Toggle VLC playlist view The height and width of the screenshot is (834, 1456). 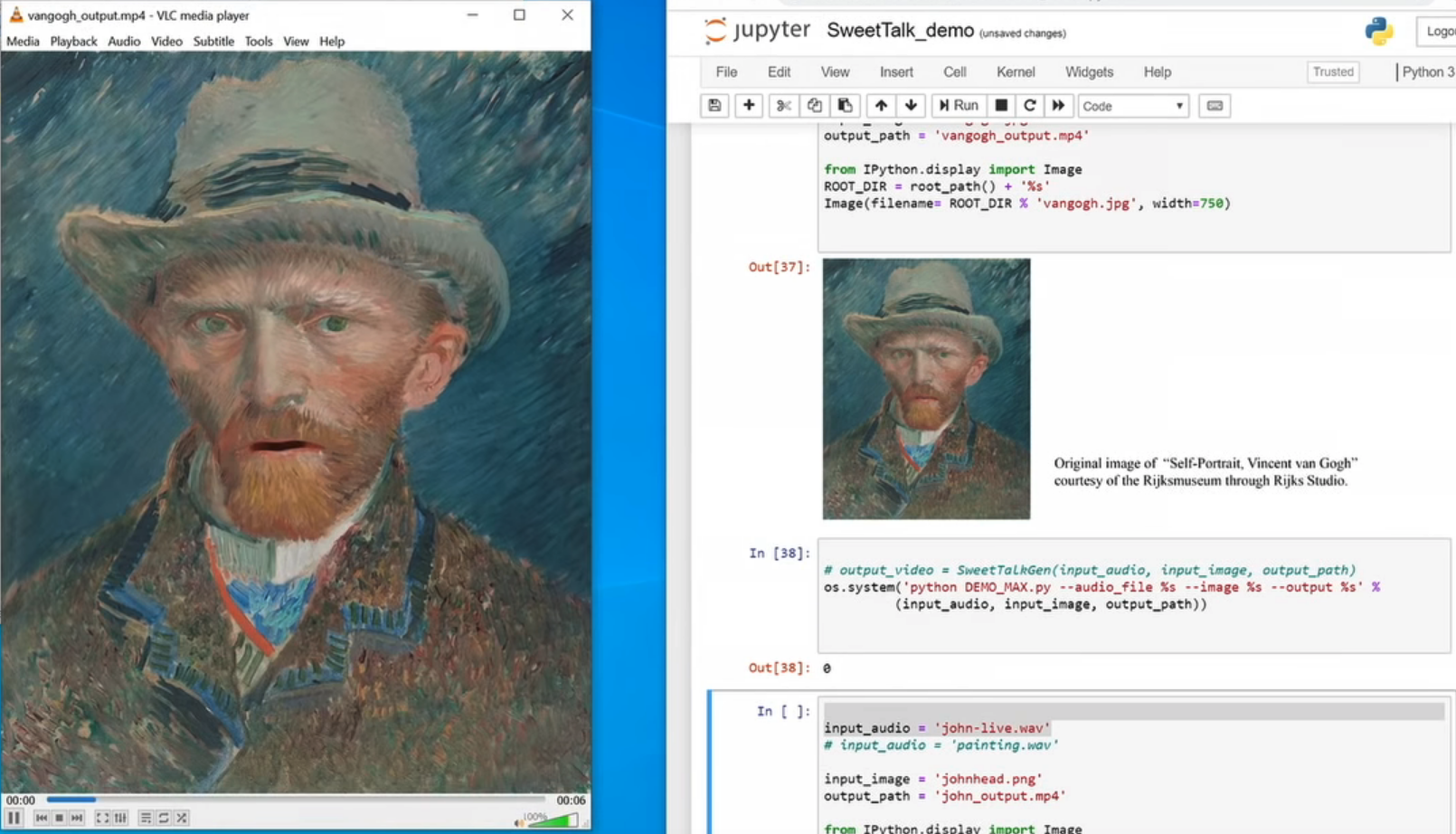point(146,818)
